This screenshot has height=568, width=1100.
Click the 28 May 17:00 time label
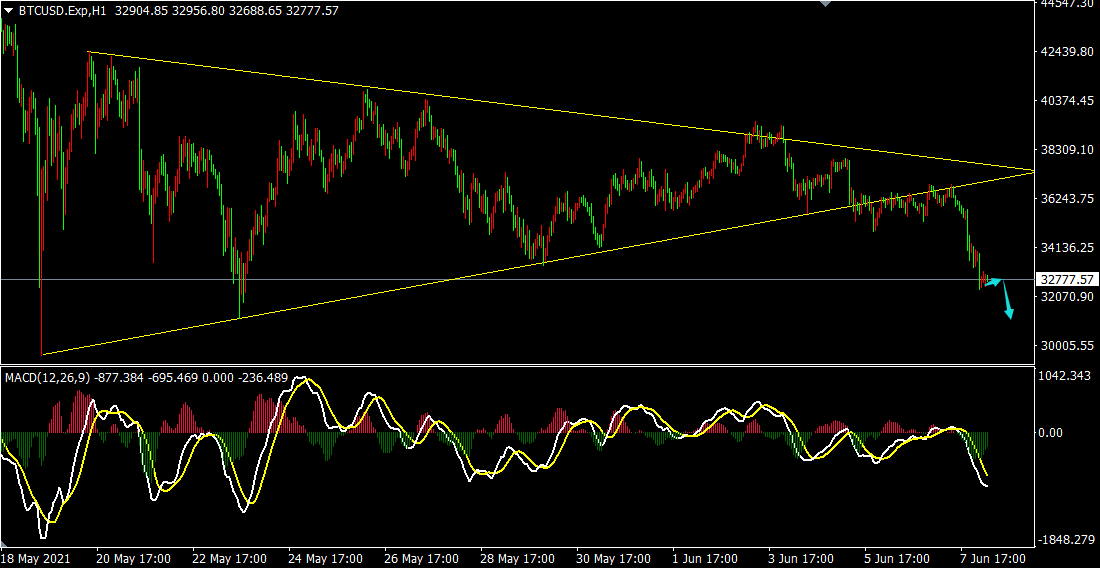[518, 558]
